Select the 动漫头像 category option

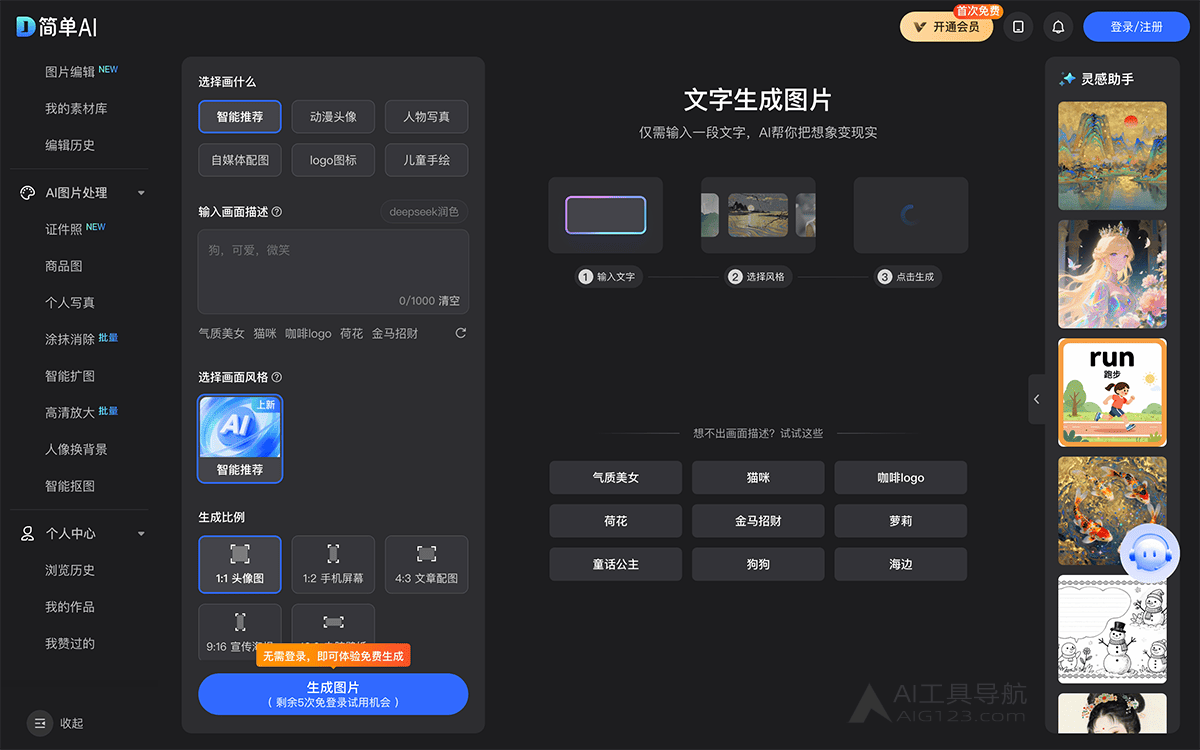click(x=333, y=117)
